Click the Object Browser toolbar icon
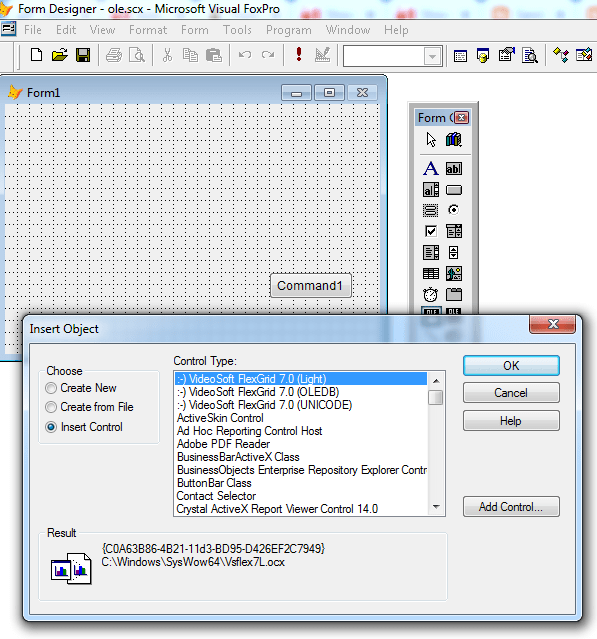 tap(584, 55)
